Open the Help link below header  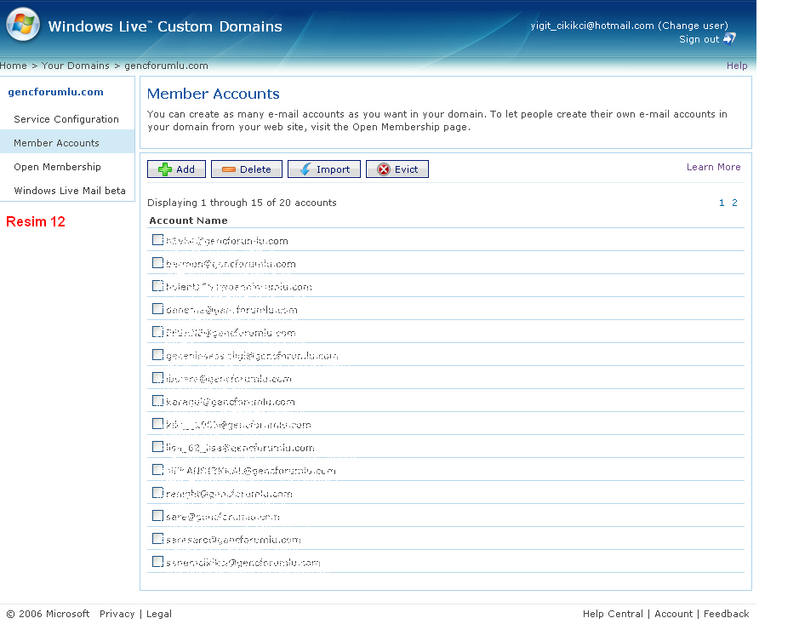point(737,66)
